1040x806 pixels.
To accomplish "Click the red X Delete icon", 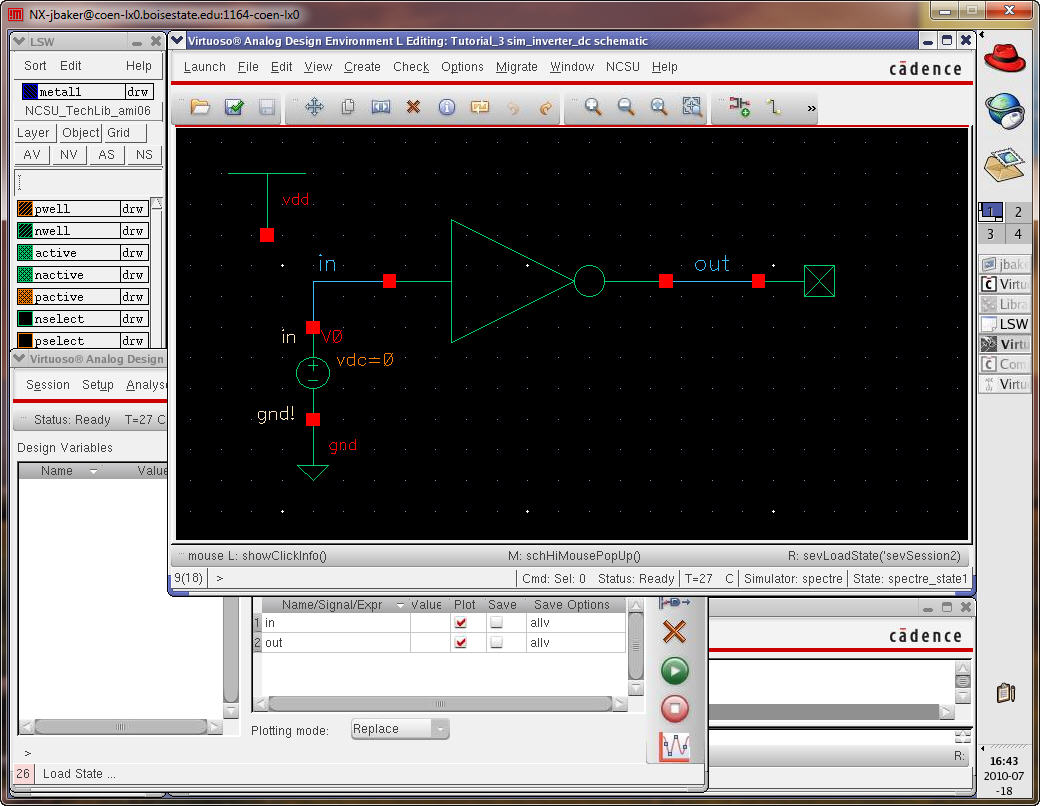I will point(413,107).
